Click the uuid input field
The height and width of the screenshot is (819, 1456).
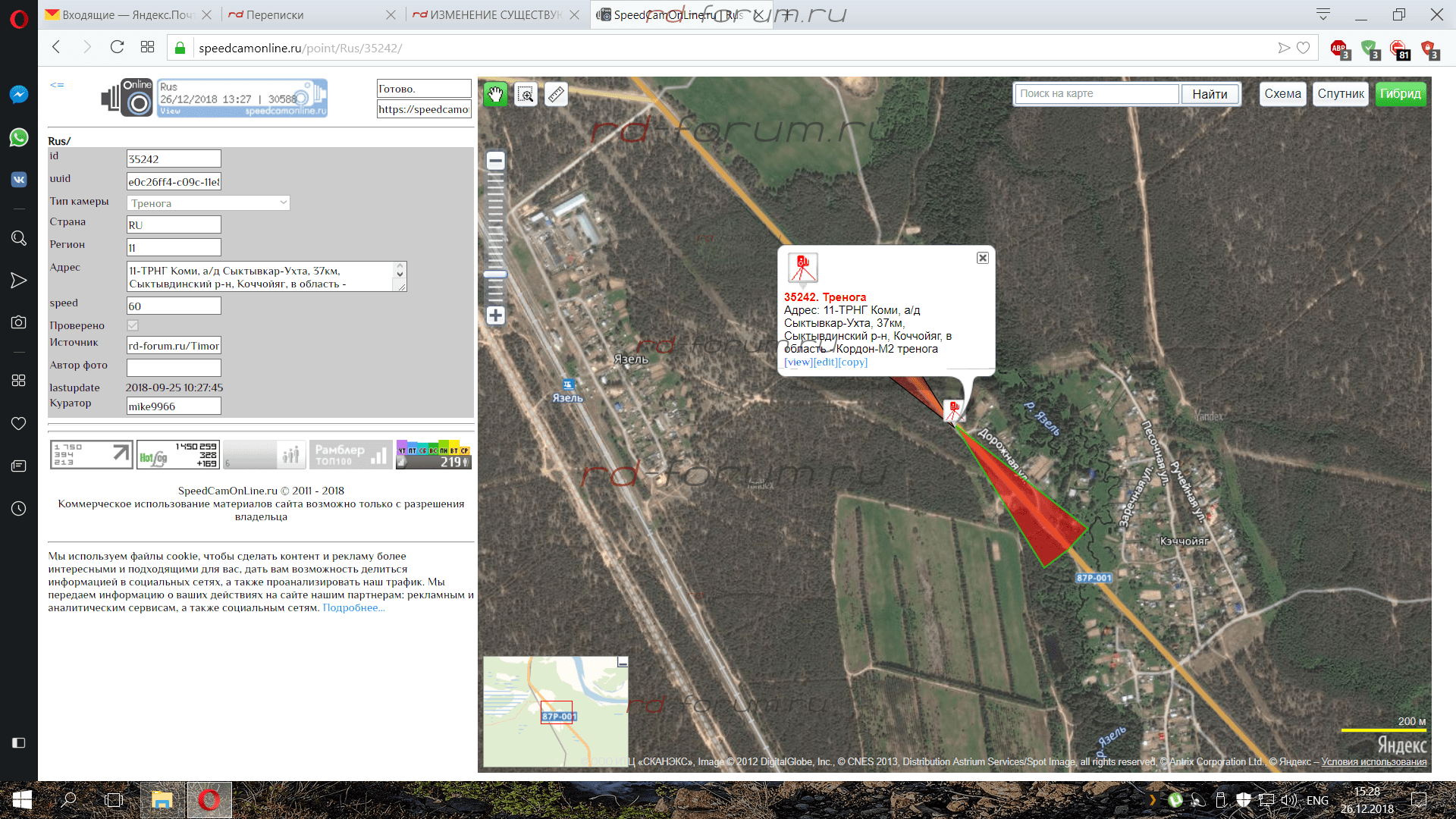click(x=174, y=181)
